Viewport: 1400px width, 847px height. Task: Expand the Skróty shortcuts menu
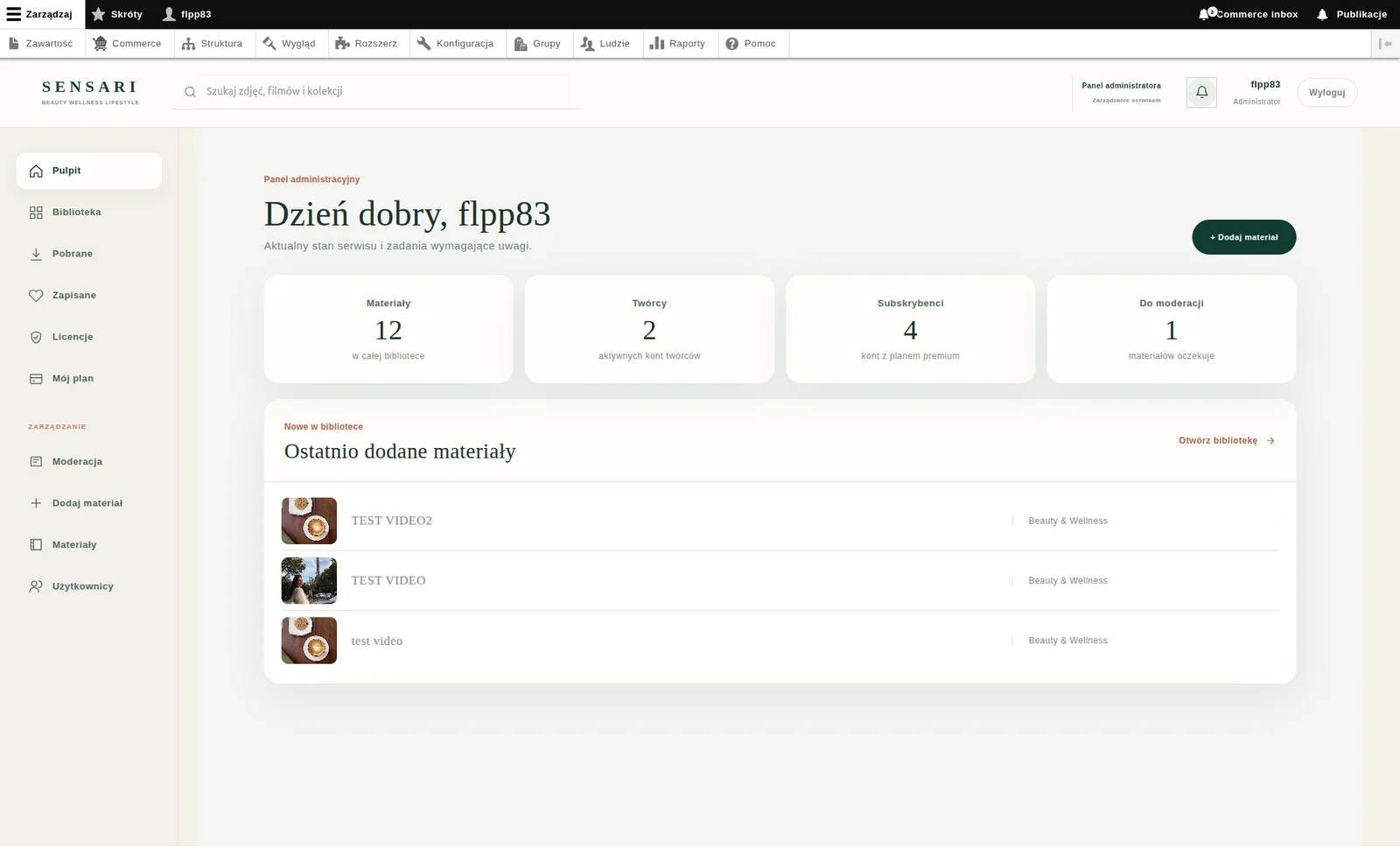pyautogui.click(x=117, y=14)
